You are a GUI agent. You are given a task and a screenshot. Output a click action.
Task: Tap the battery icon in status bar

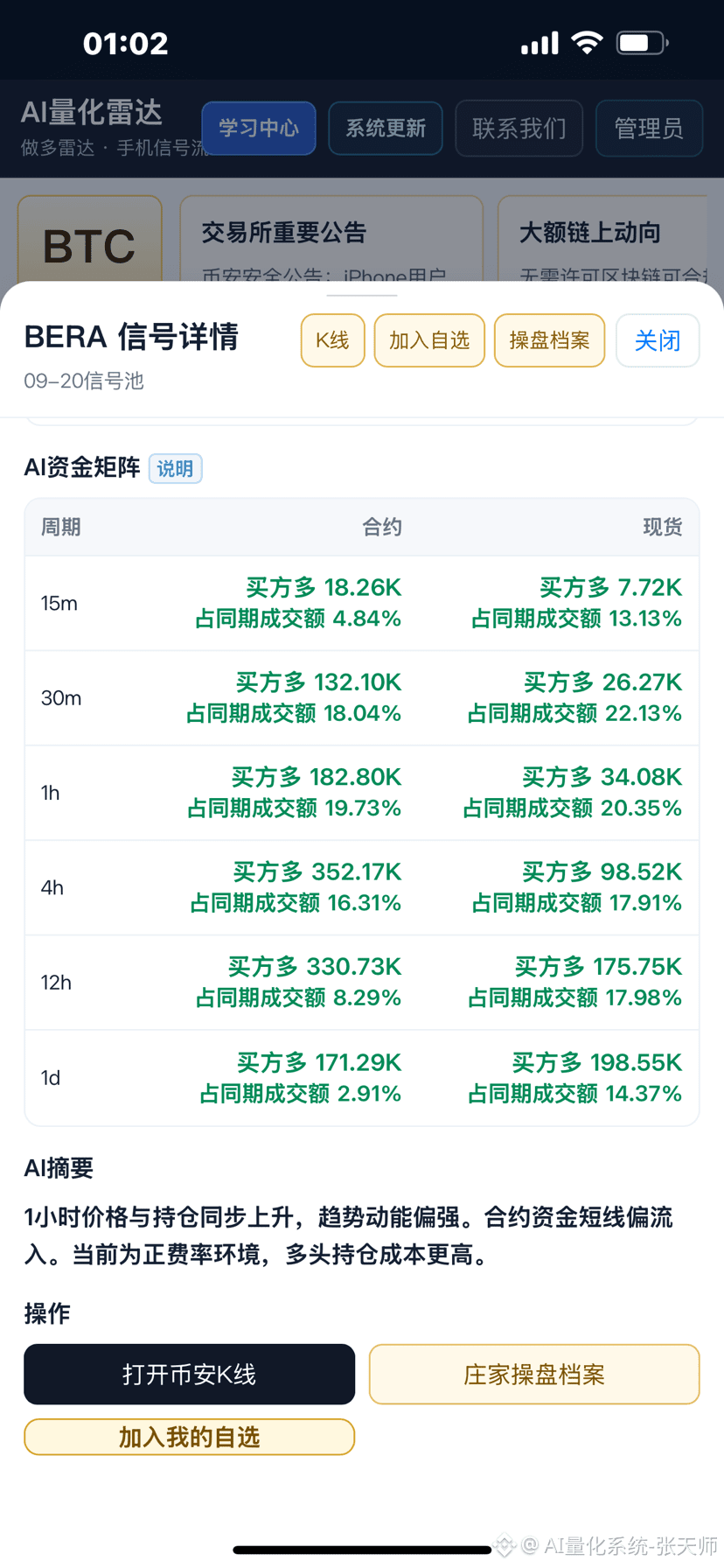coord(643,43)
